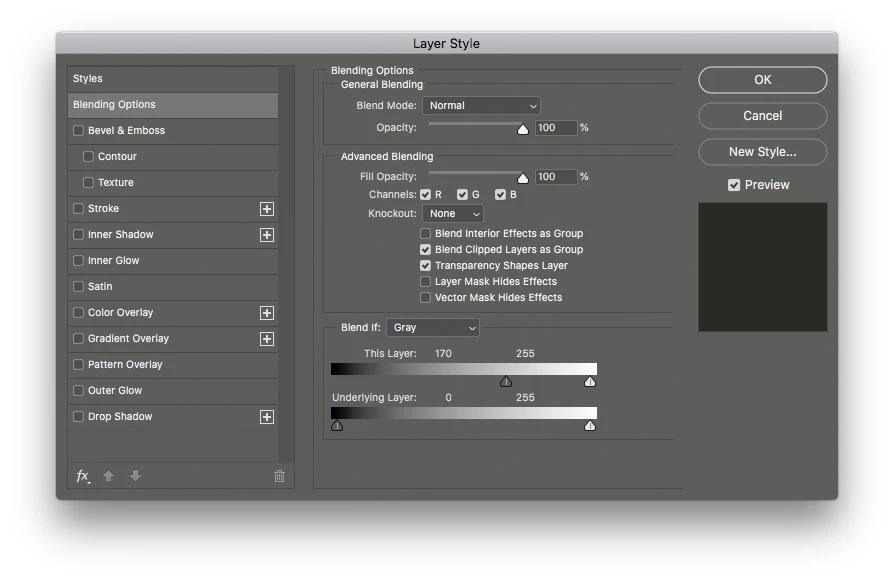Open the Inner Glow settings row
The width and height of the screenshot is (894, 580).
pyautogui.click(x=173, y=261)
